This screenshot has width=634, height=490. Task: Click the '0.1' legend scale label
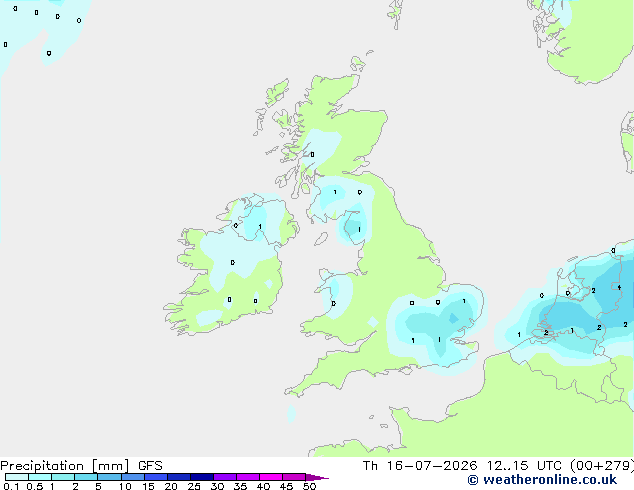click(11, 486)
